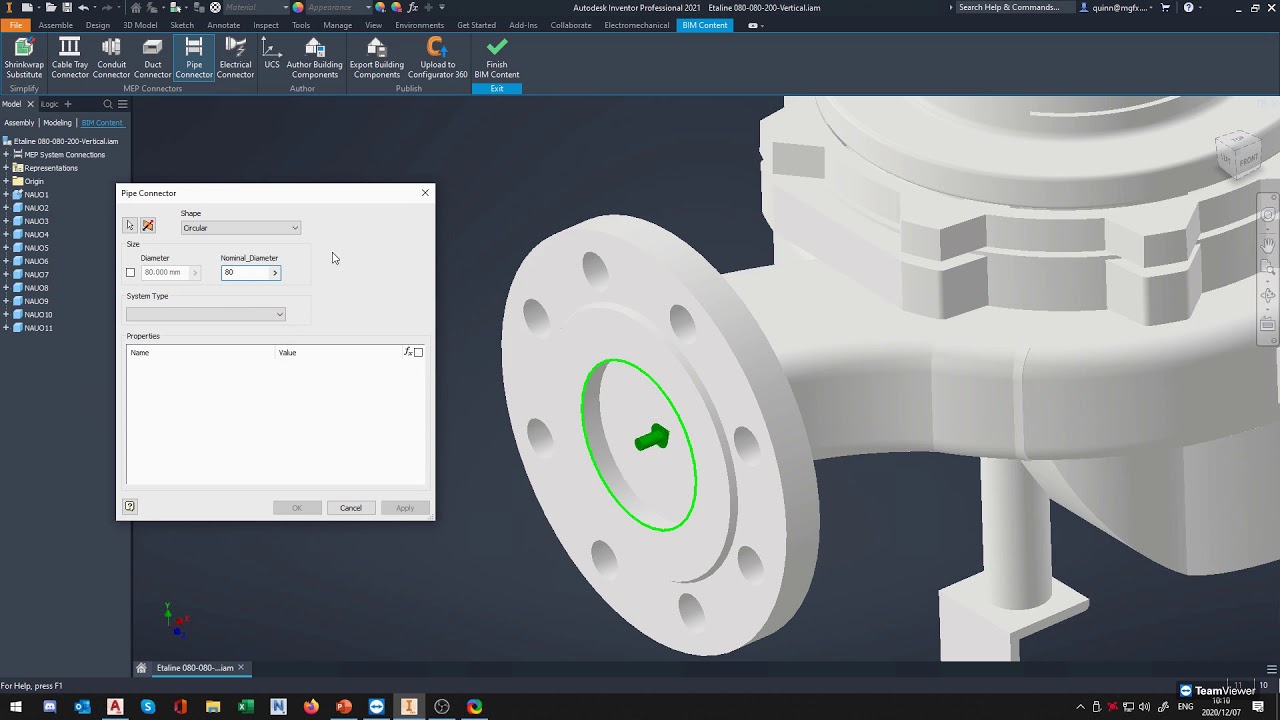Expand the Representations tree node
The width and height of the screenshot is (1280, 720).
click(x=6, y=168)
